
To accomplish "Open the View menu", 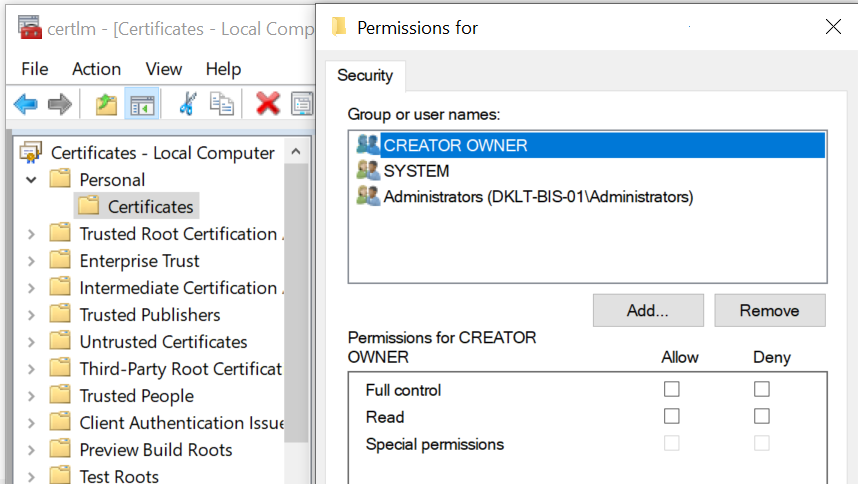I will [163, 69].
